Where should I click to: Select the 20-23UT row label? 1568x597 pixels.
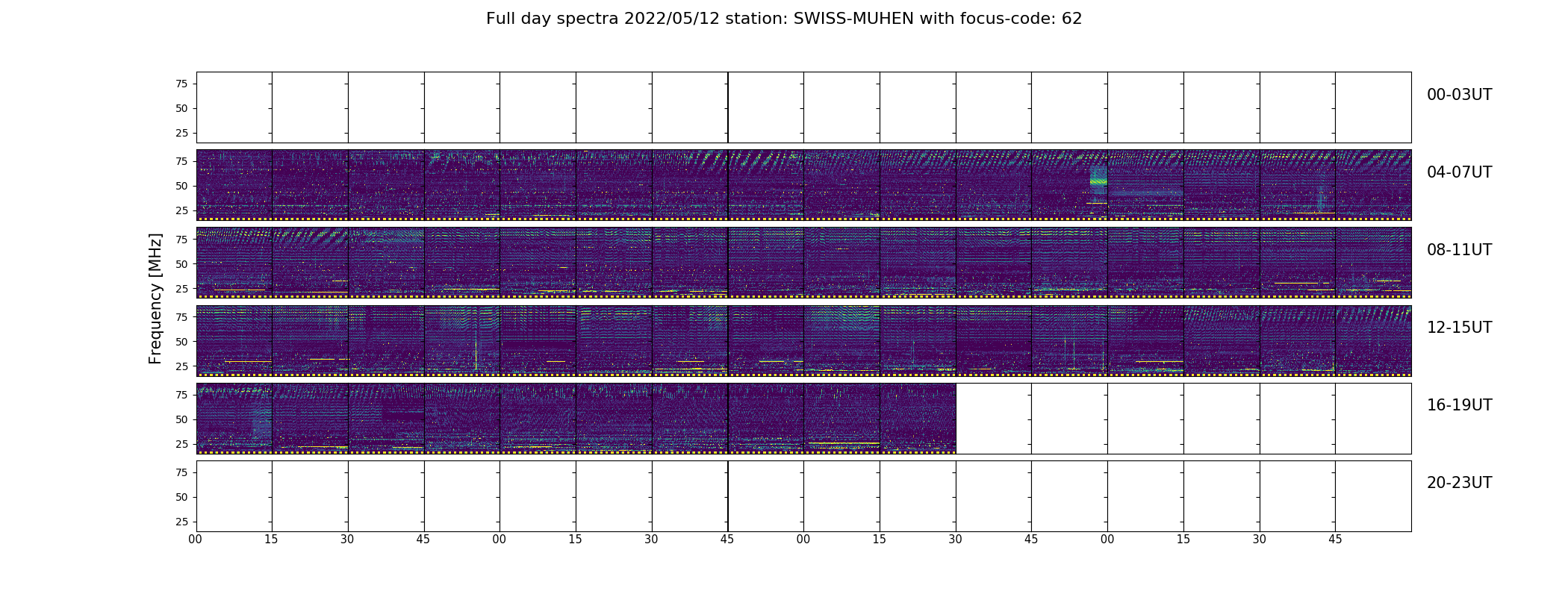click(1459, 483)
